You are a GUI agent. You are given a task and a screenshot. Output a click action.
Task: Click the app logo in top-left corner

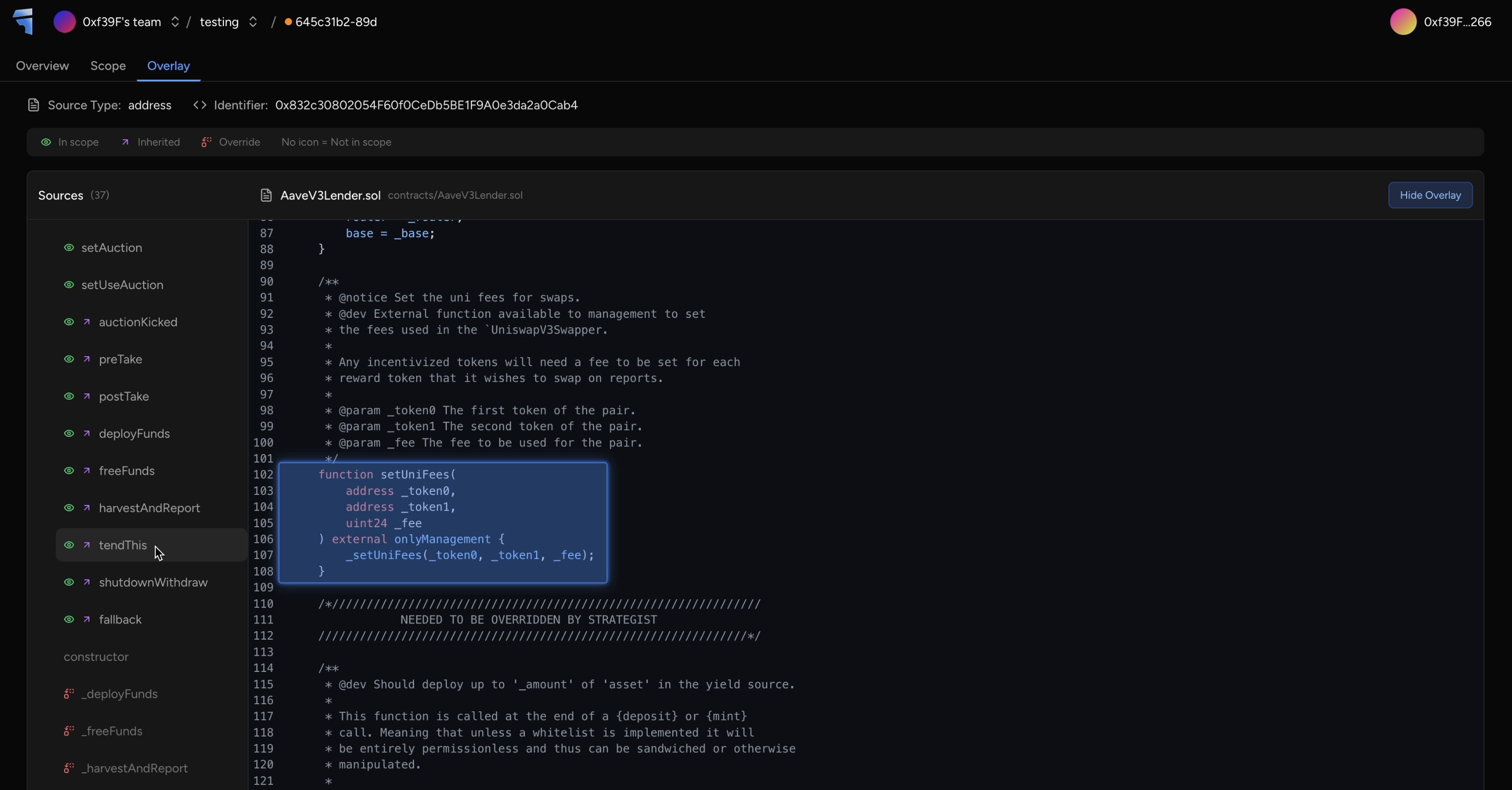(x=23, y=21)
